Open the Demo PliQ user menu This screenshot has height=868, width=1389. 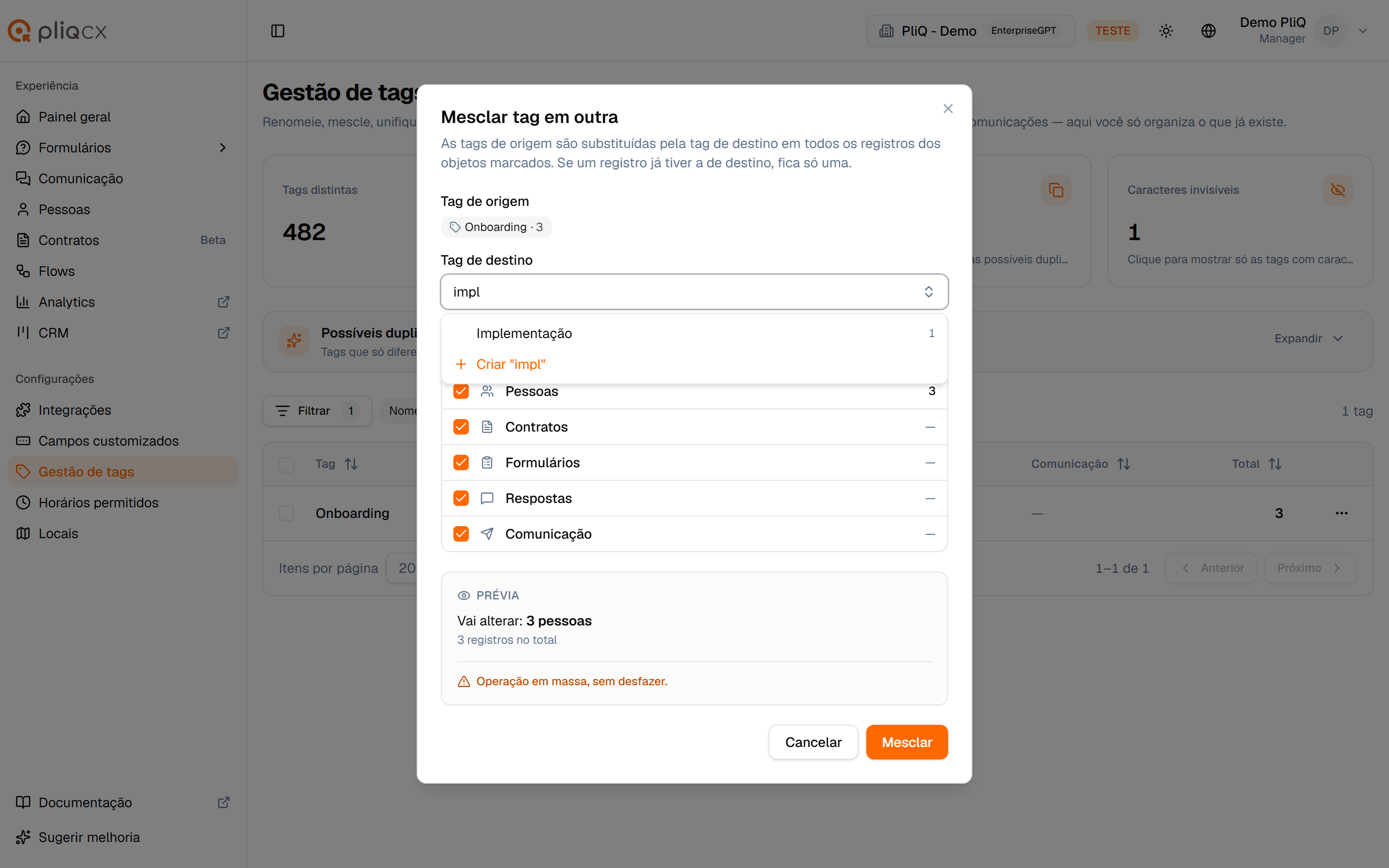[1303, 31]
